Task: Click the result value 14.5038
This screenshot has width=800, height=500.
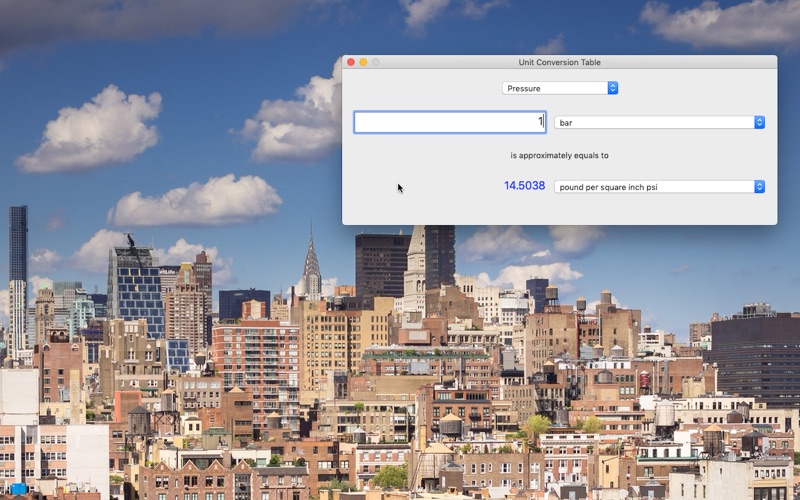Action: click(524, 186)
